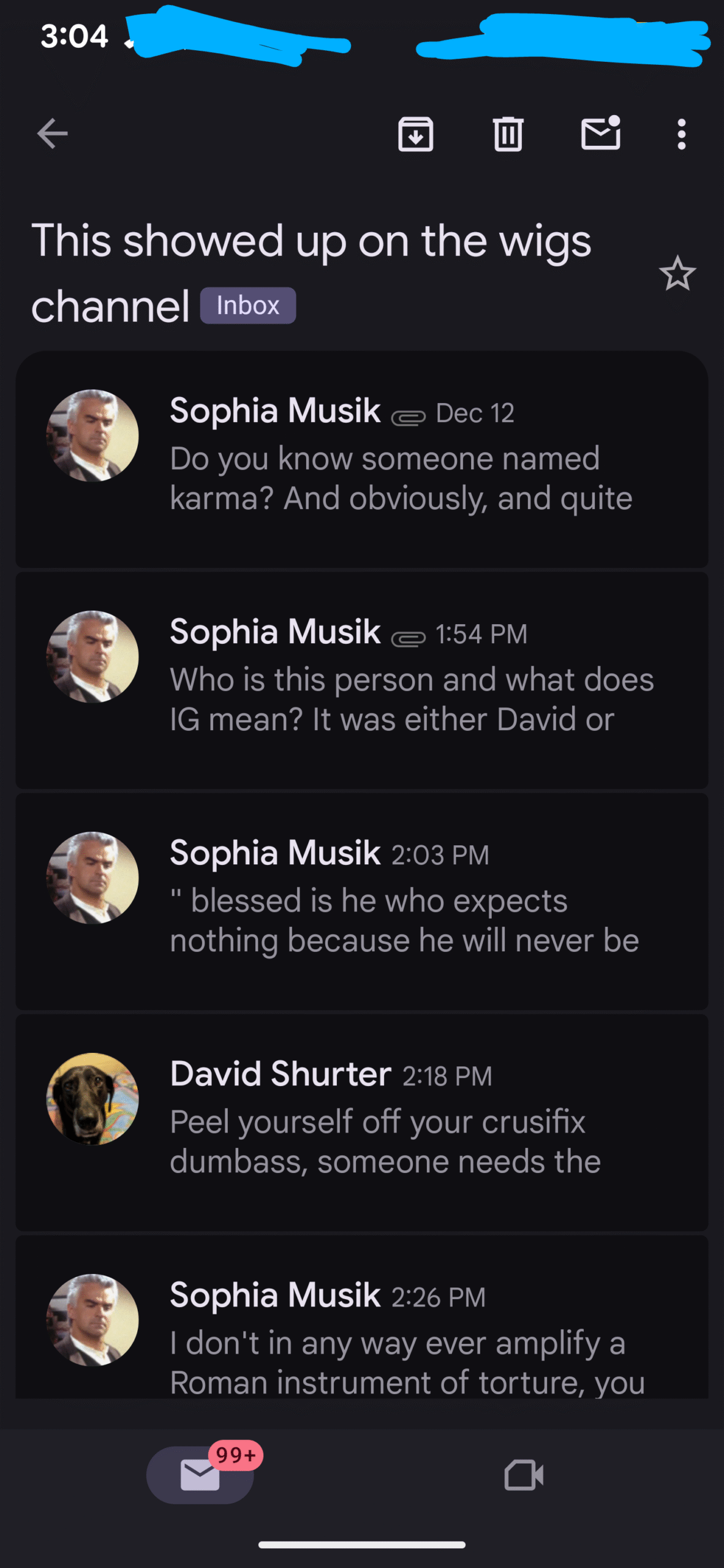Click attachment paperclip on 1:54 PM message

point(408,639)
